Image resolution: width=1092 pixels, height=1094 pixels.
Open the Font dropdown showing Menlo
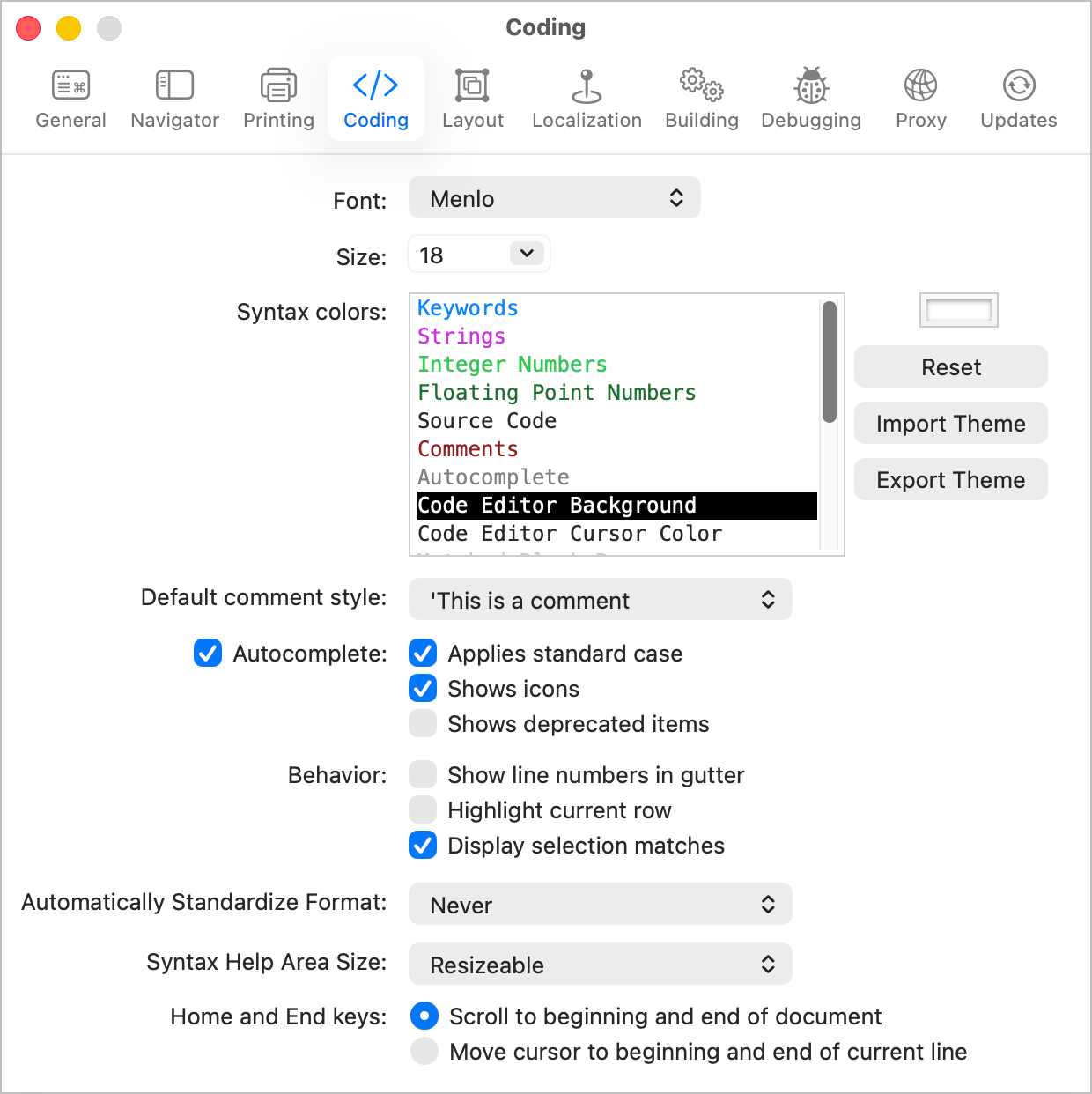coord(554,197)
